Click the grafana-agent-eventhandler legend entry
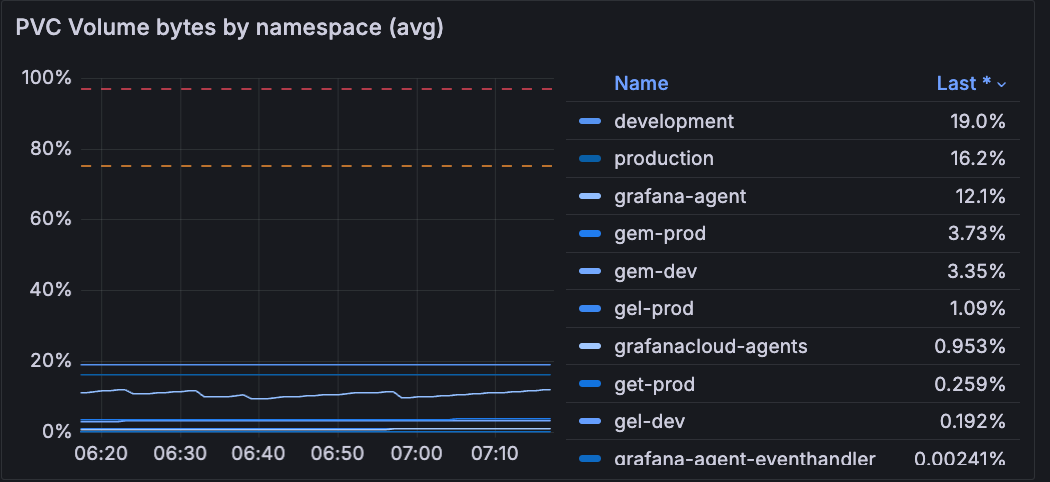The width and height of the screenshot is (1050, 482). [x=744, y=459]
